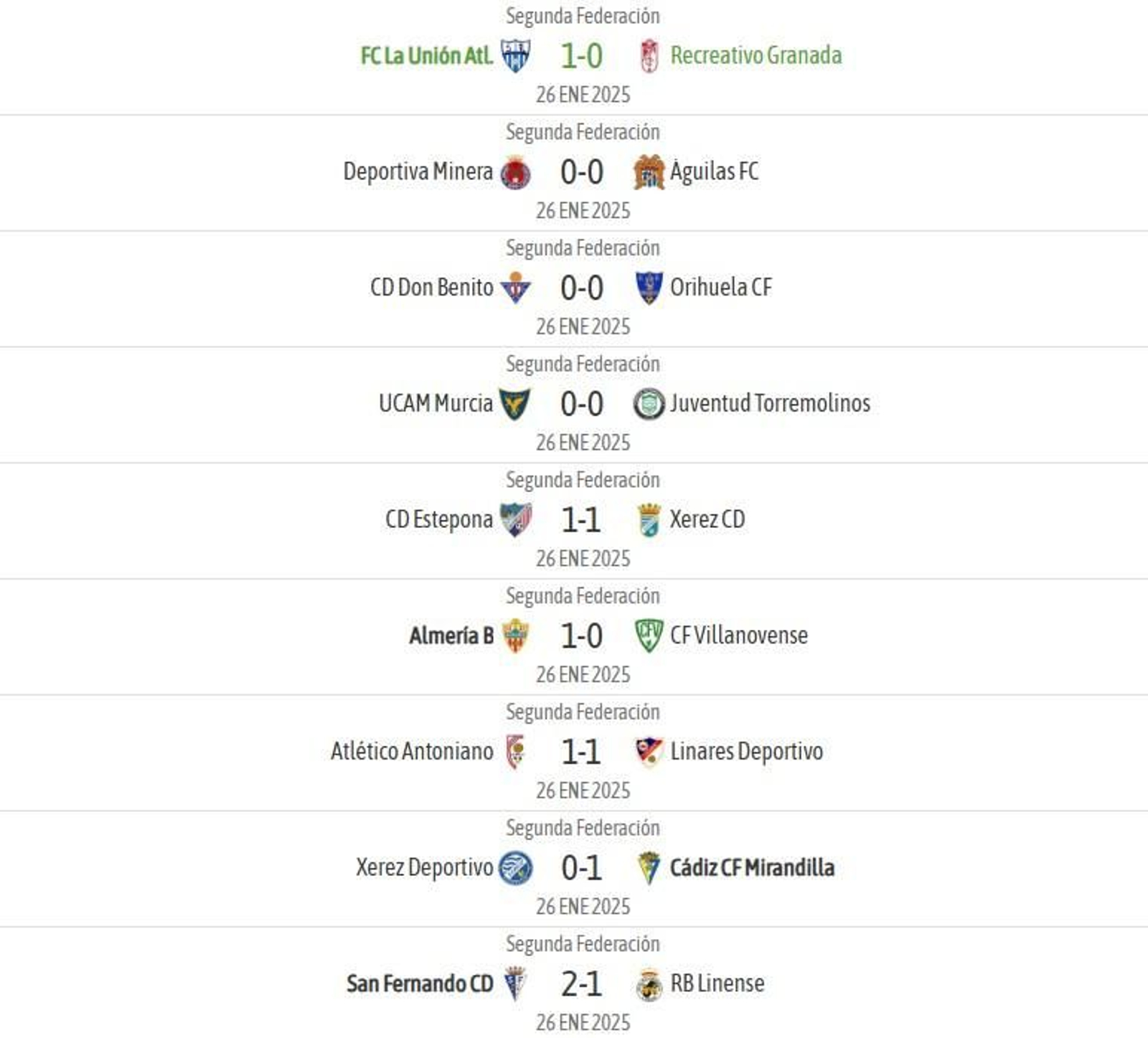Click the San Fernando CD club badge
The width and height of the screenshot is (1148, 1038).
tap(518, 983)
